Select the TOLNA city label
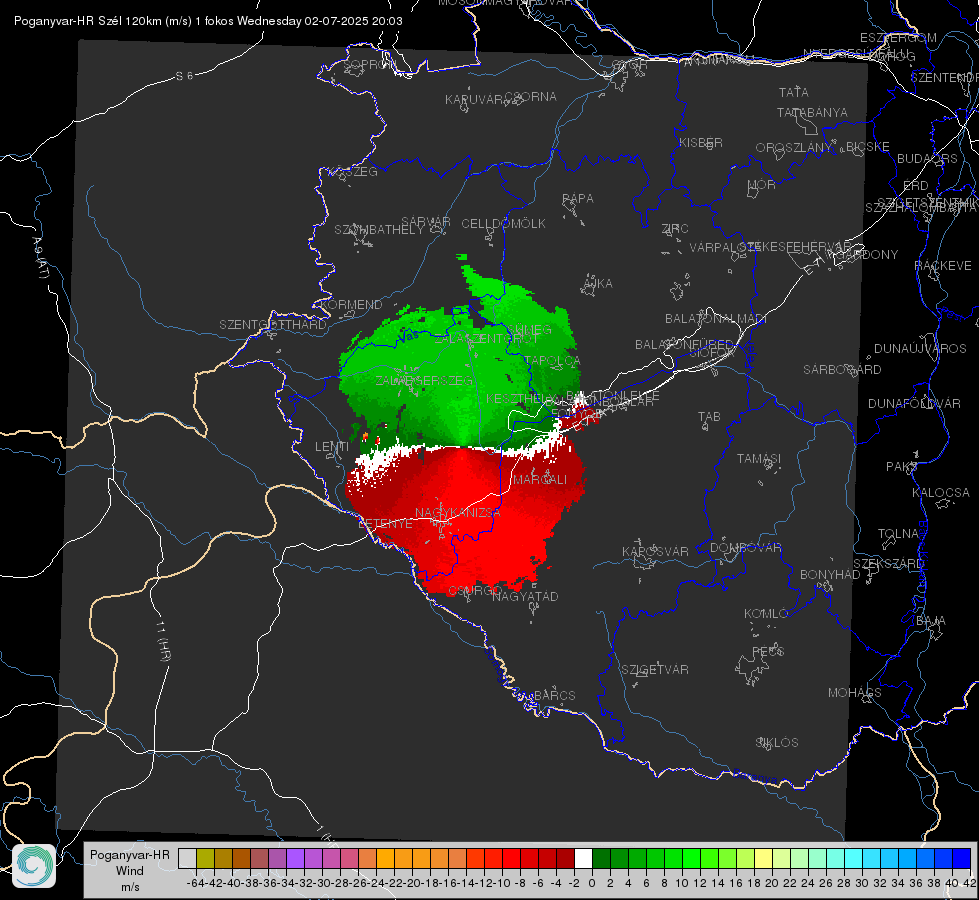 (x=898, y=534)
